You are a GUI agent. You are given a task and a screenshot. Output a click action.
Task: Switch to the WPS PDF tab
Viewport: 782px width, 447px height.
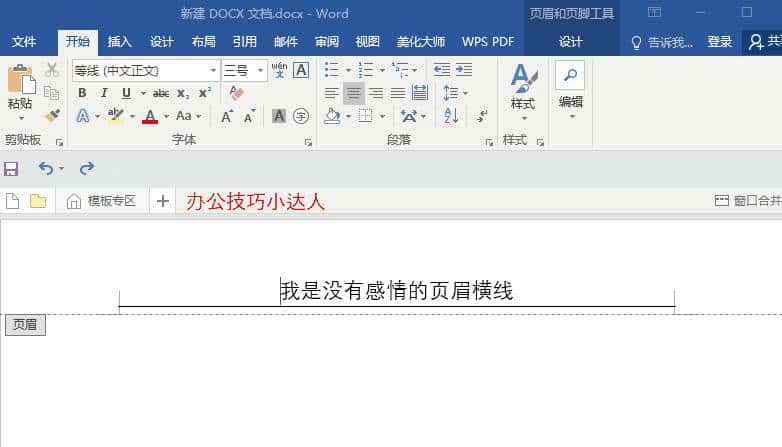click(488, 42)
